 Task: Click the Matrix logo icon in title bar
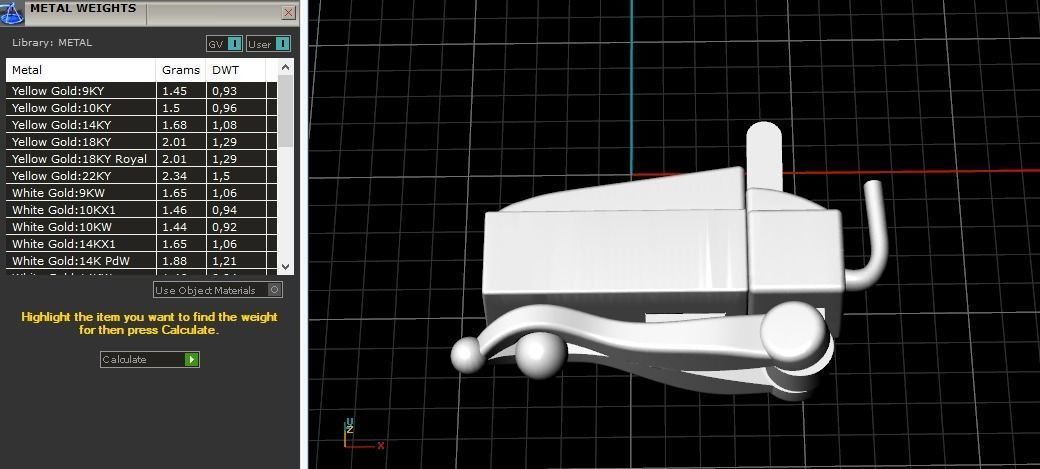12,12
